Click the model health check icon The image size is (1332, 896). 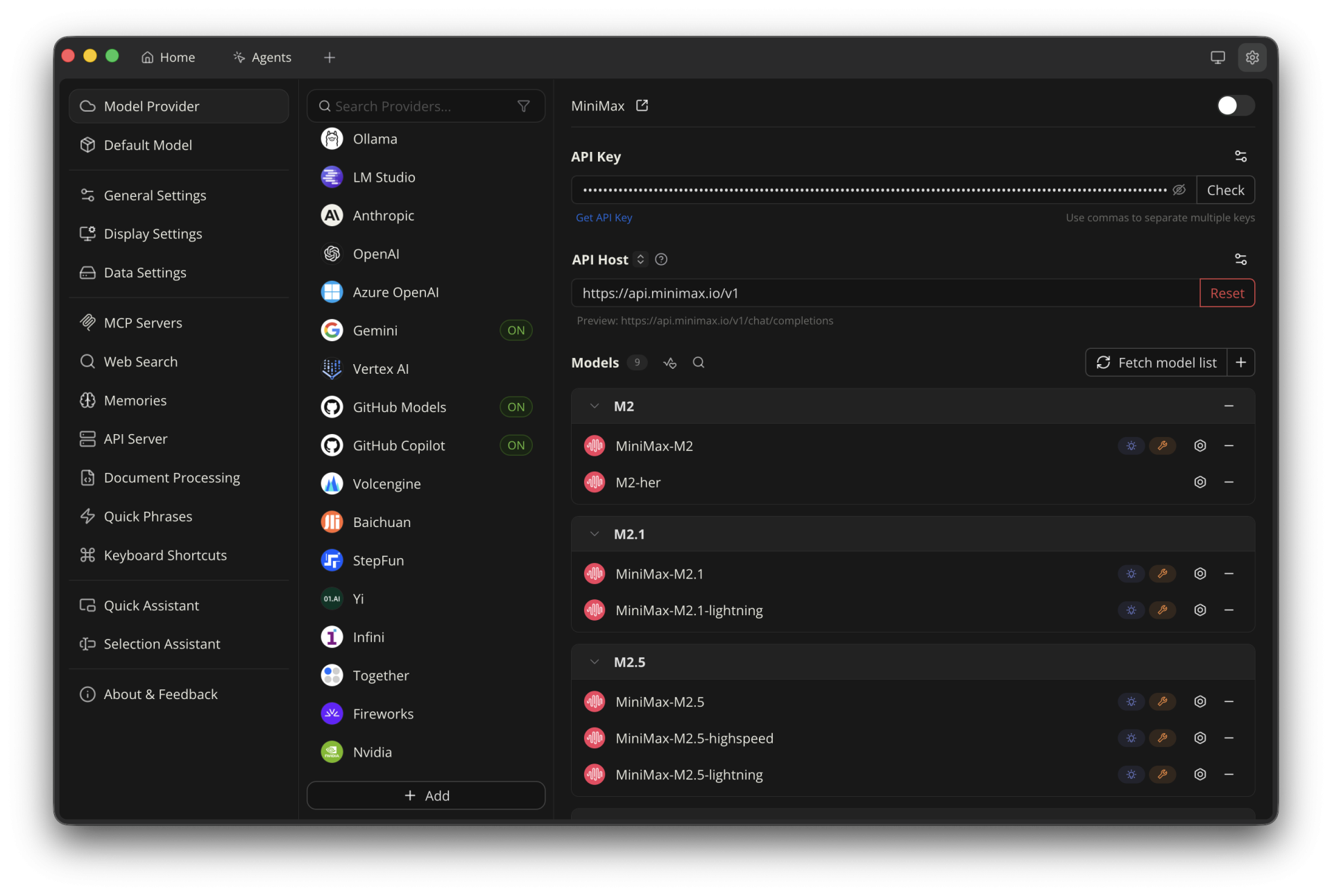click(x=669, y=363)
